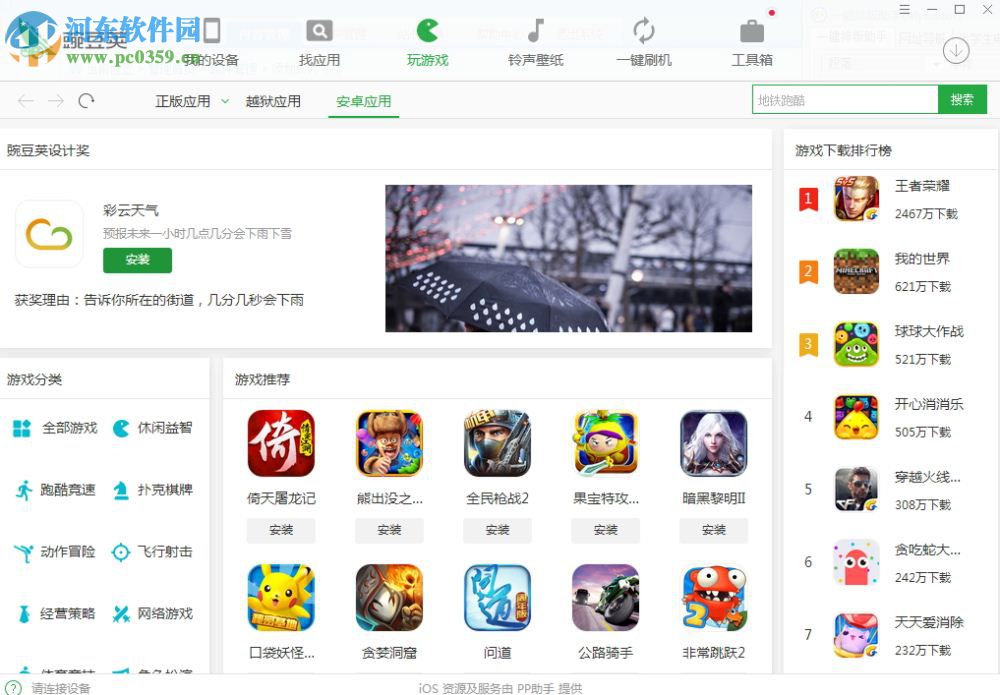Click the back navigation arrow
The width and height of the screenshot is (1000, 695).
[x=25, y=100]
